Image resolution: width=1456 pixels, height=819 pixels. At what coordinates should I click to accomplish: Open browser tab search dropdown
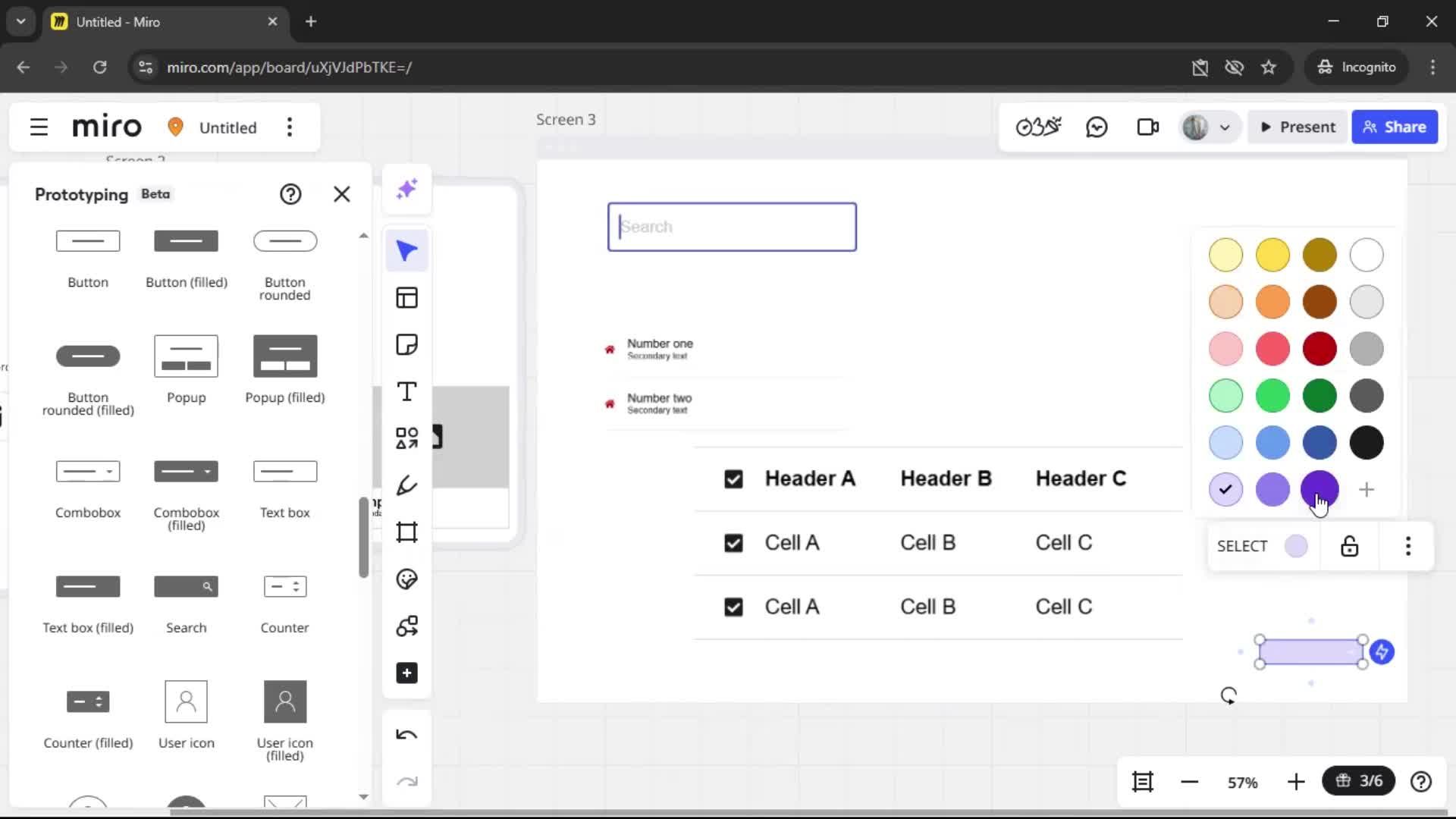coord(21,21)
